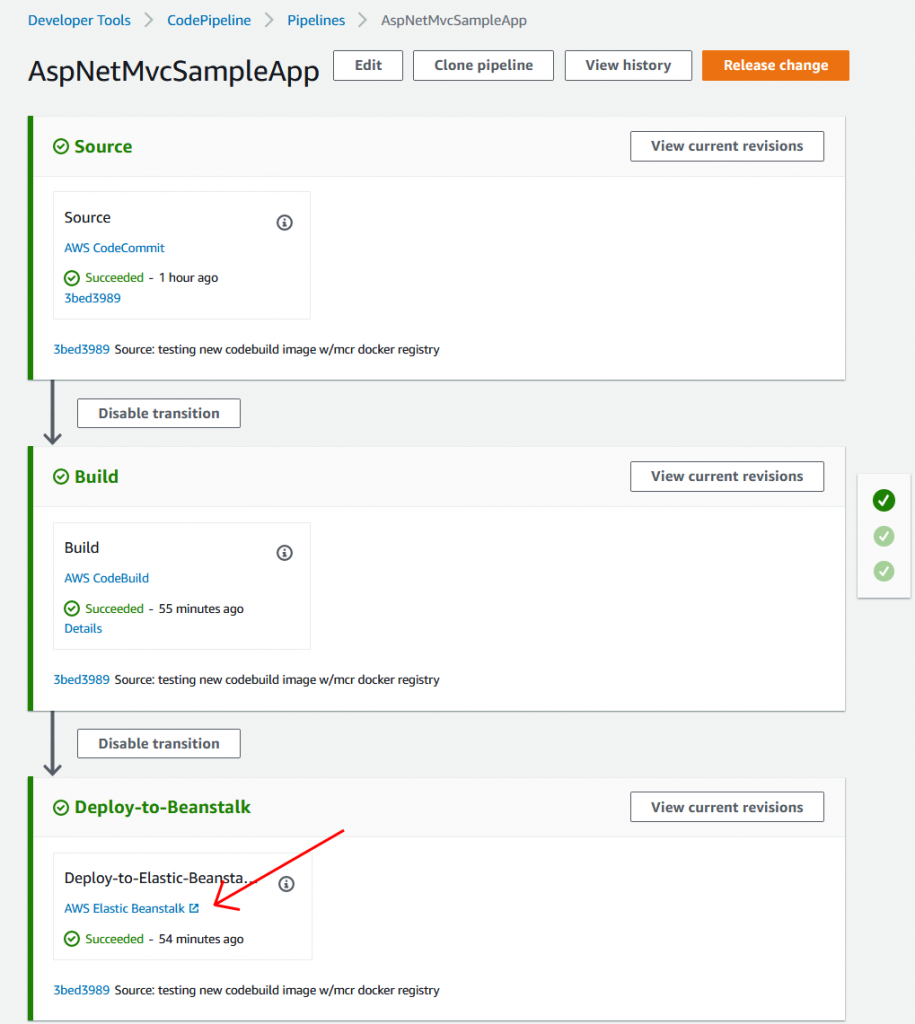Click the AspNetMvcSampleApp page heading
Screen dimensions: 915x1024
(x=174, y=71)
